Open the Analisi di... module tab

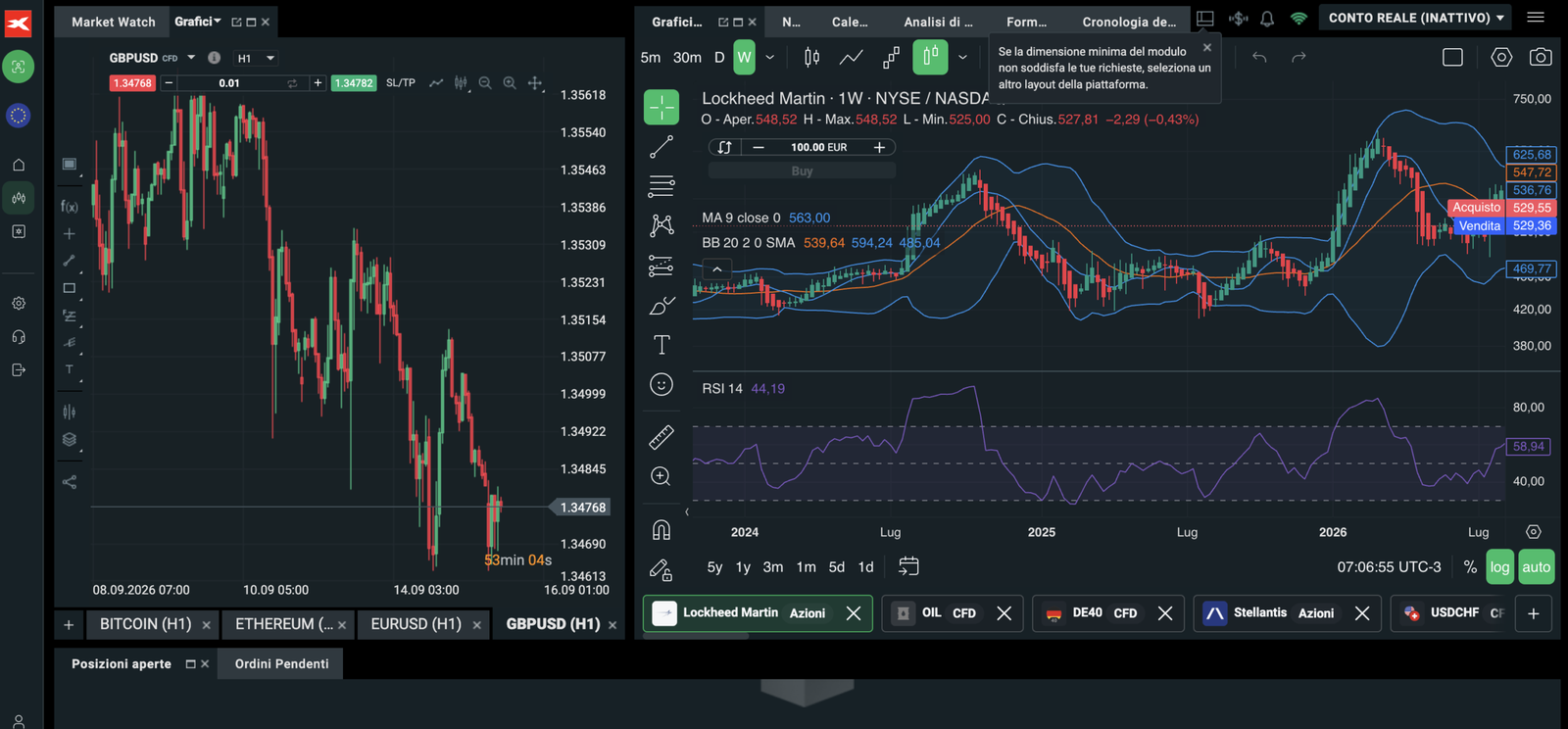tap(938, 22)
